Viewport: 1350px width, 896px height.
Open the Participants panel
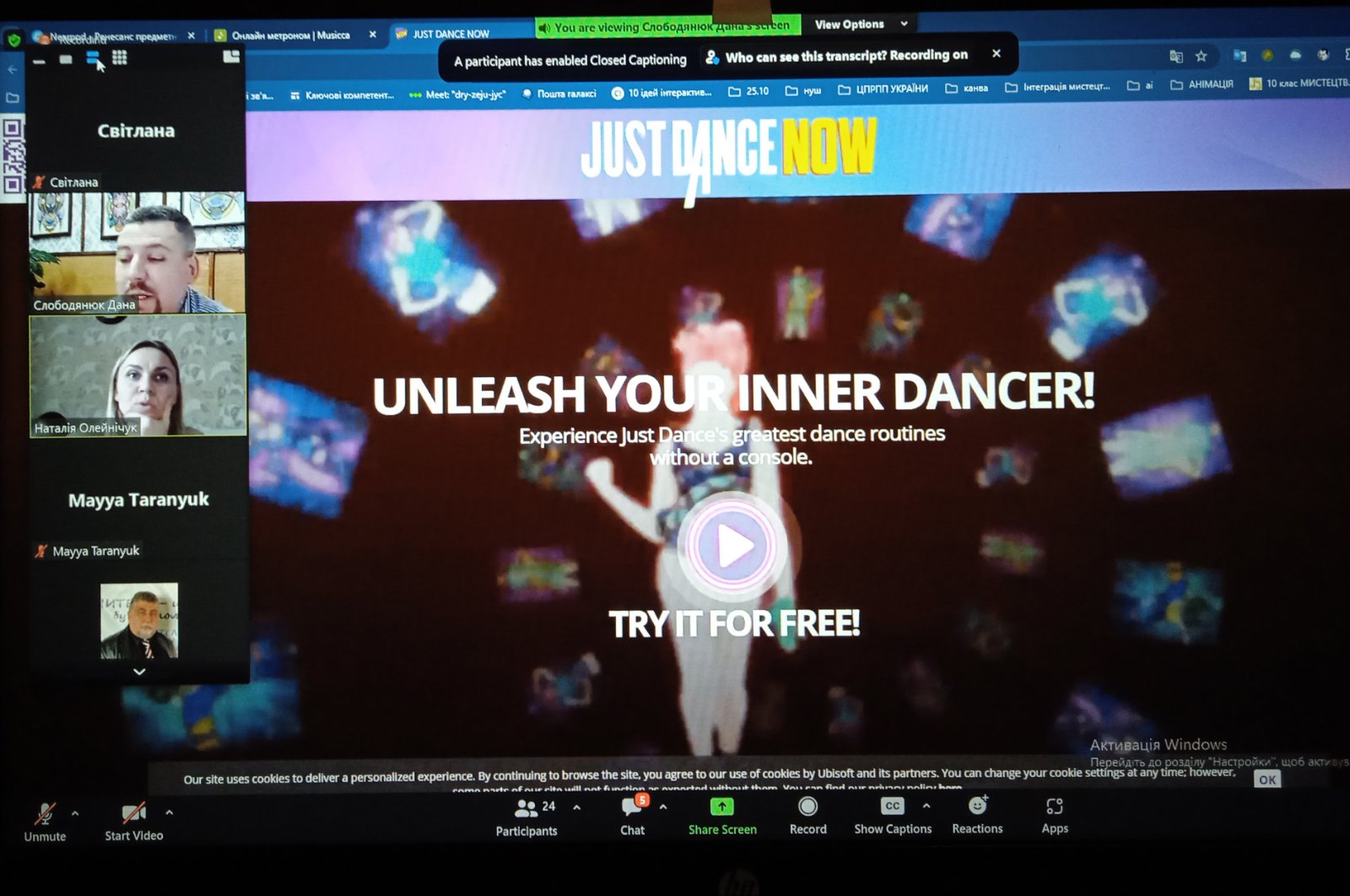click(526, 818)
